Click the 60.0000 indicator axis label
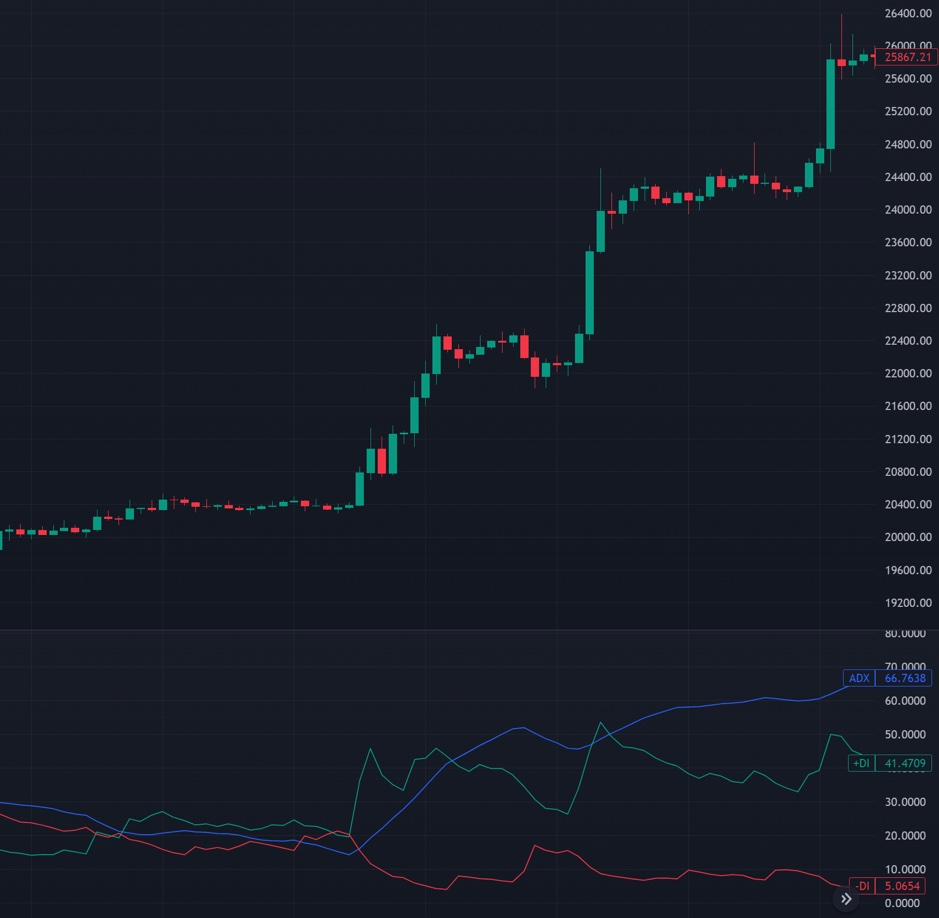939x918 pixels. pos(905,701)
